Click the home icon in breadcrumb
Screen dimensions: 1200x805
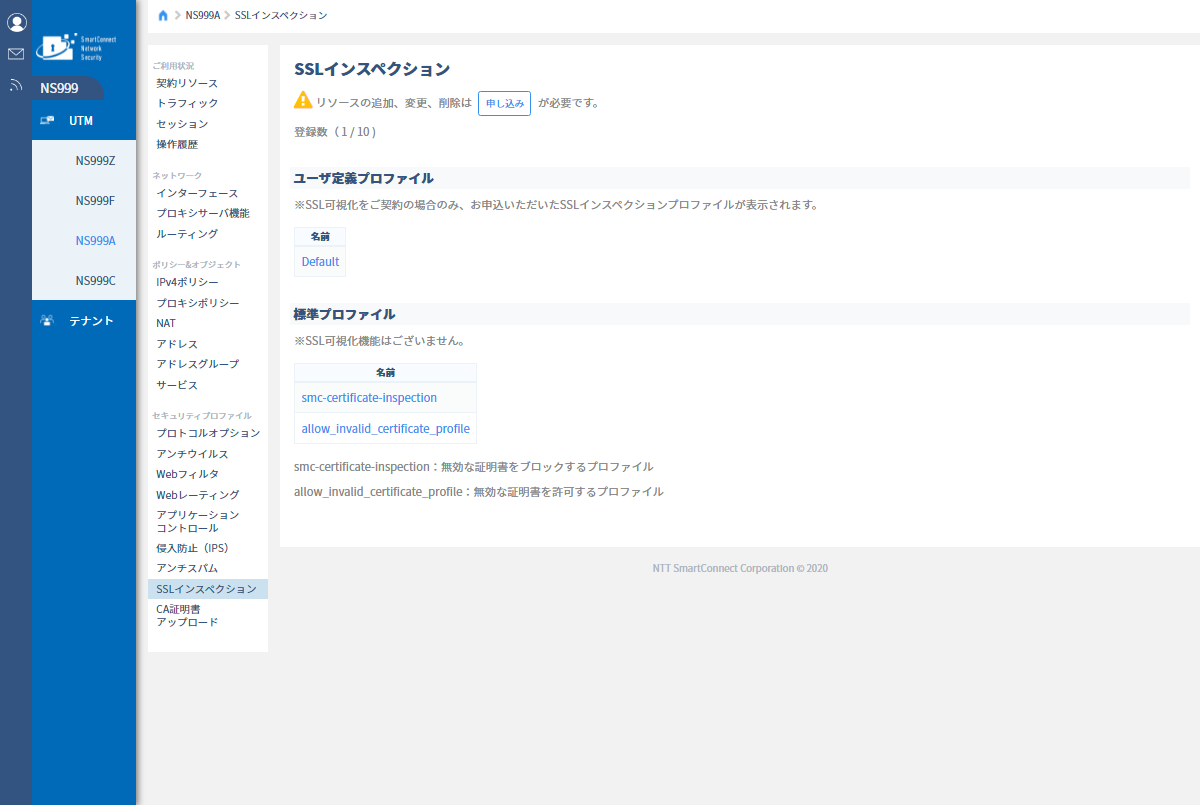point(164,15)
